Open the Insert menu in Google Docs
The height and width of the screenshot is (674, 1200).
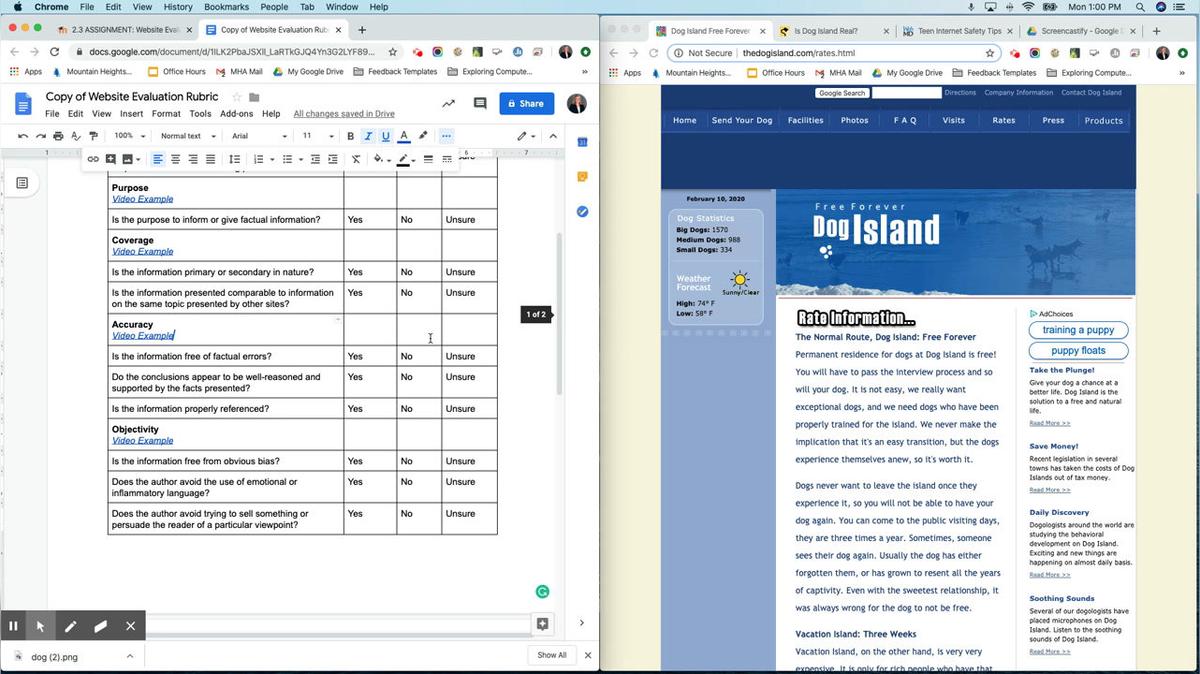tap(131, 114)
